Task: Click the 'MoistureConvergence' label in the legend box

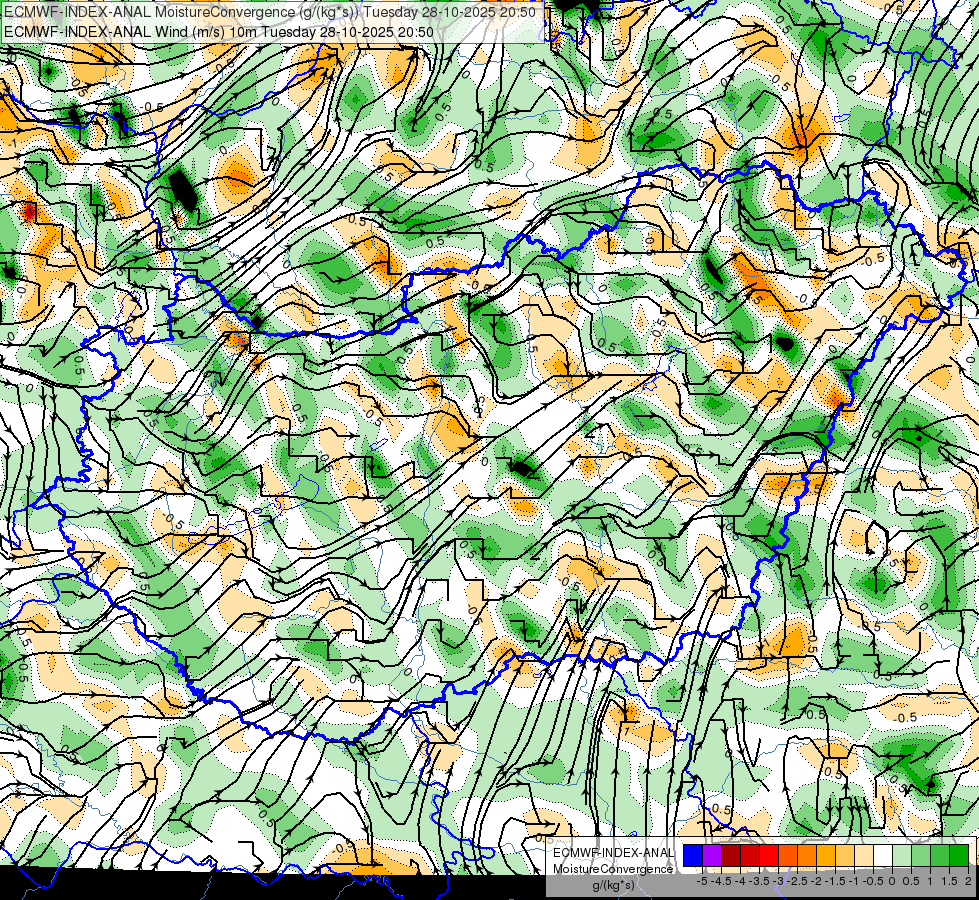Action: pos(613,869)
